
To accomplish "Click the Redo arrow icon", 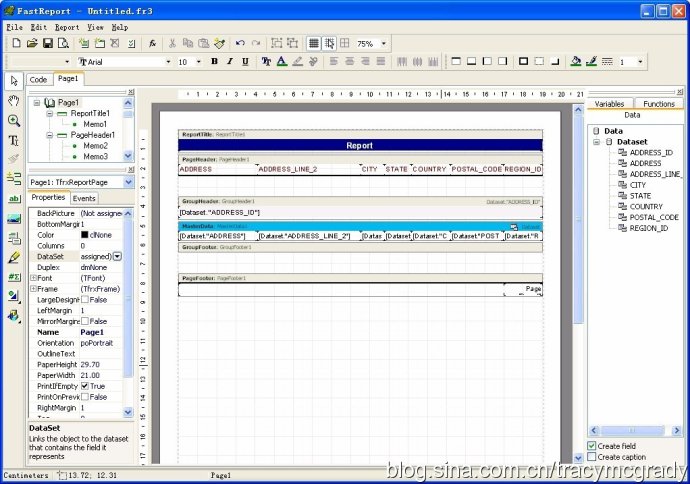I will (x=256, y=43).
